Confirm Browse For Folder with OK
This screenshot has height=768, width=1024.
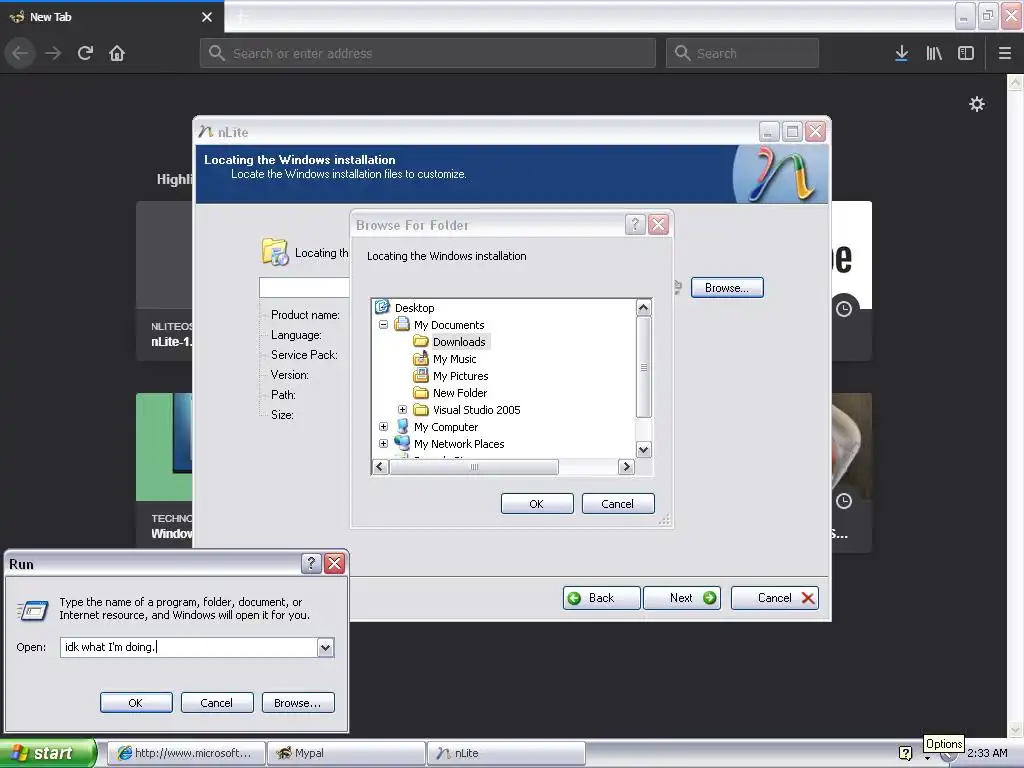coord(537,504)
